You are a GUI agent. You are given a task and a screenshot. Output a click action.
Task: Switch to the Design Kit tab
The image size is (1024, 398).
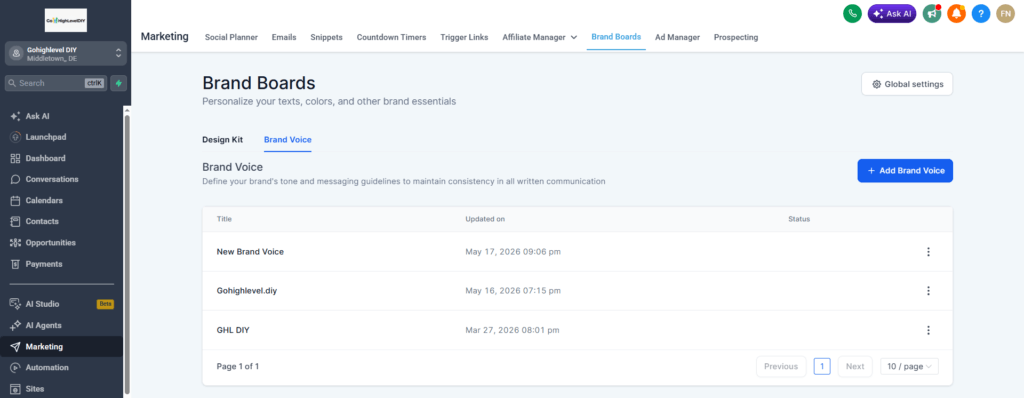coord(223,139)
